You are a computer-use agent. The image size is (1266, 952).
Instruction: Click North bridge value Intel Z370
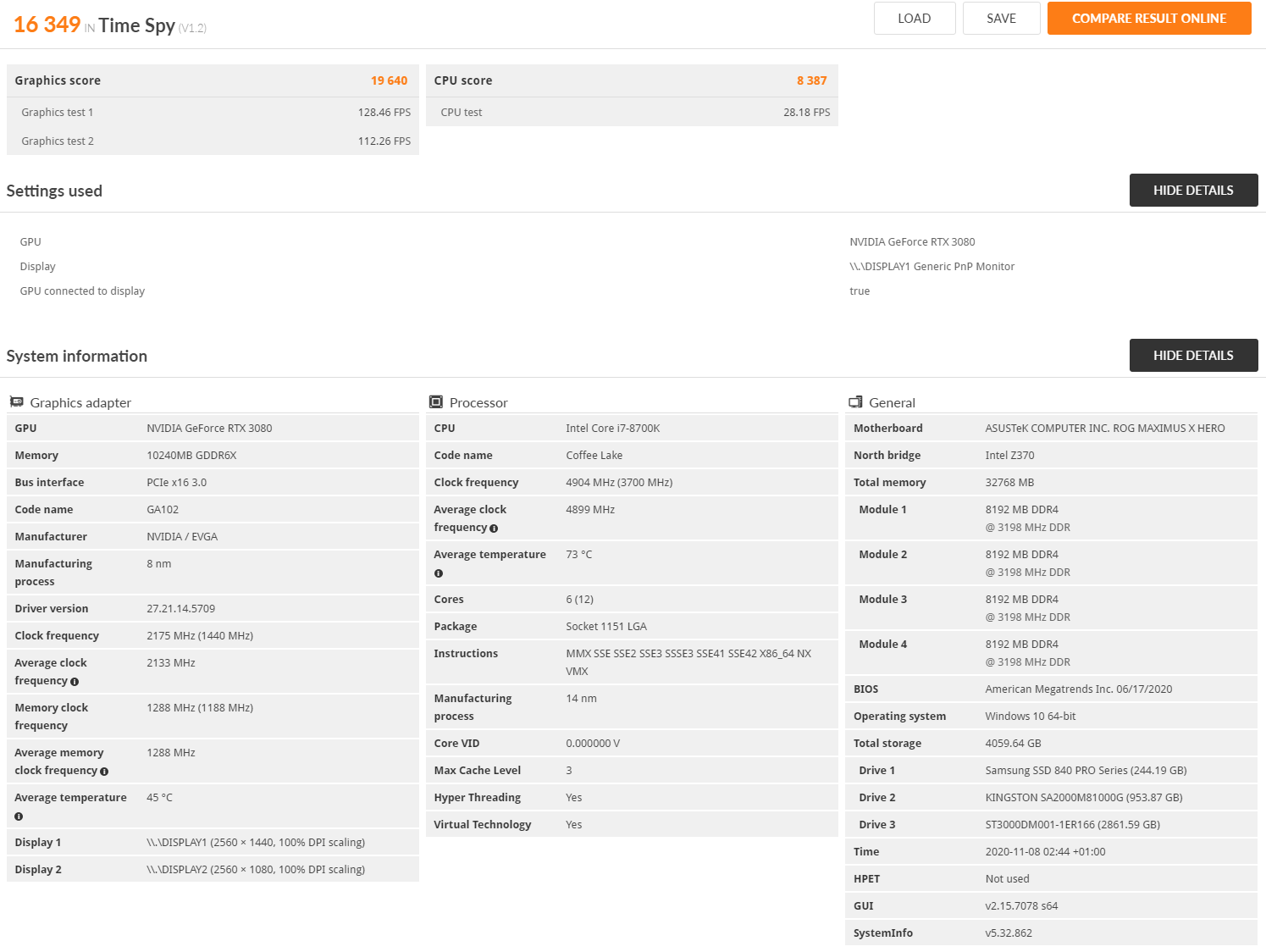(x=1009, y=455)
